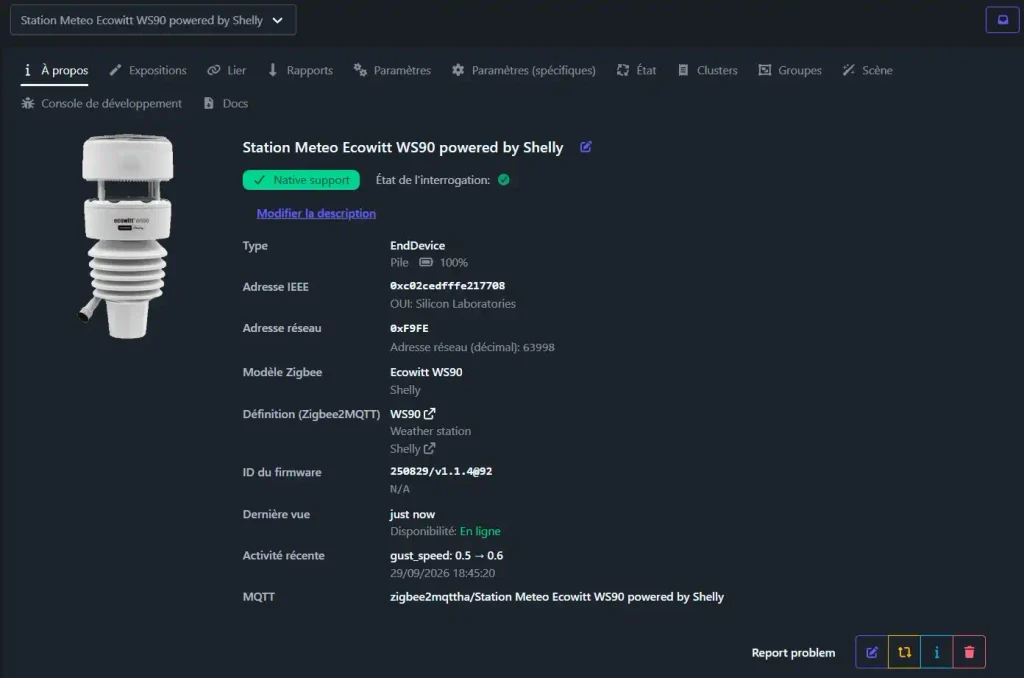1024x678 pixels.
Task: Open the Docs tab
Action: coord(226,104)
